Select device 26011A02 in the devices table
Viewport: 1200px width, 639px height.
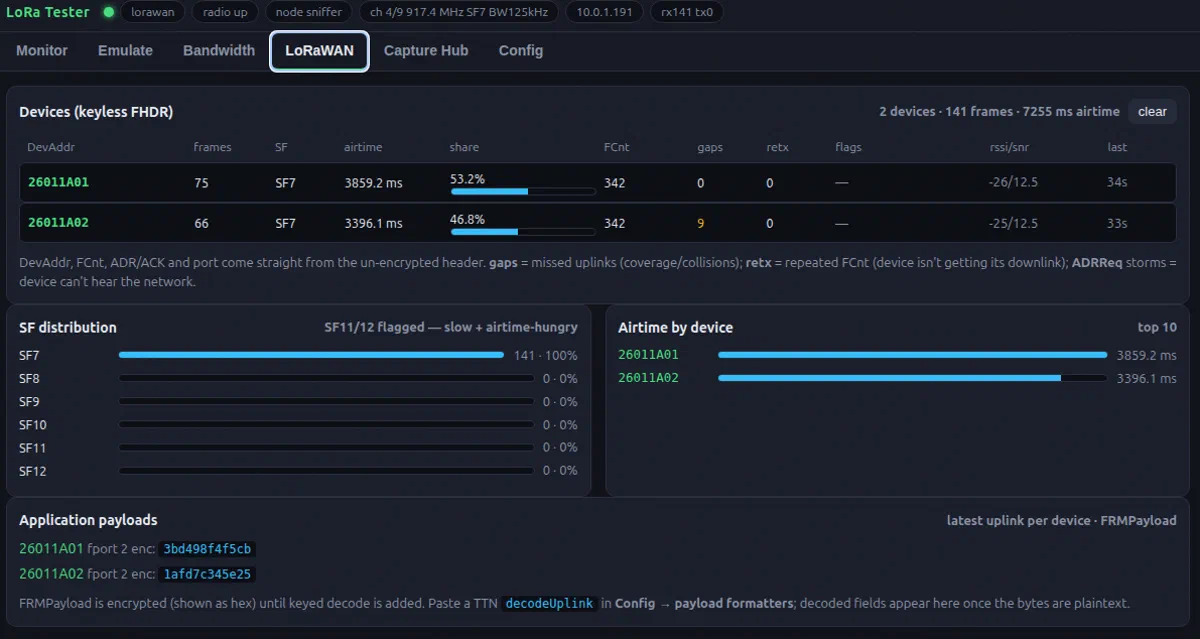click(x=598, y=223)
